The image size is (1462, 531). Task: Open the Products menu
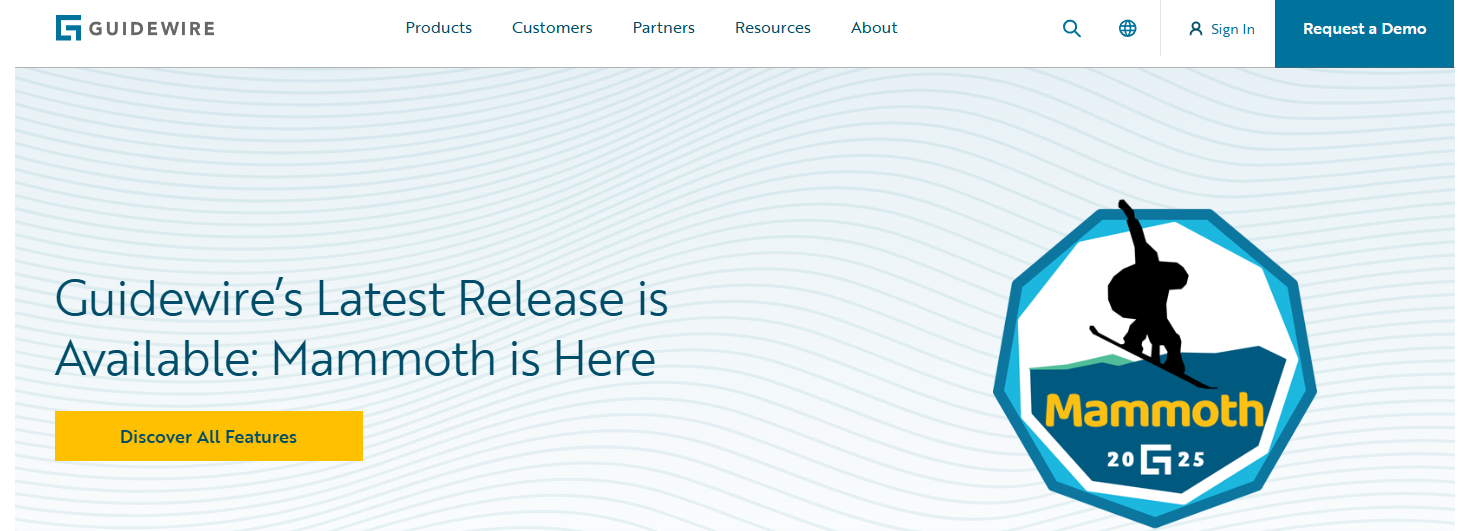pos(439,28)
